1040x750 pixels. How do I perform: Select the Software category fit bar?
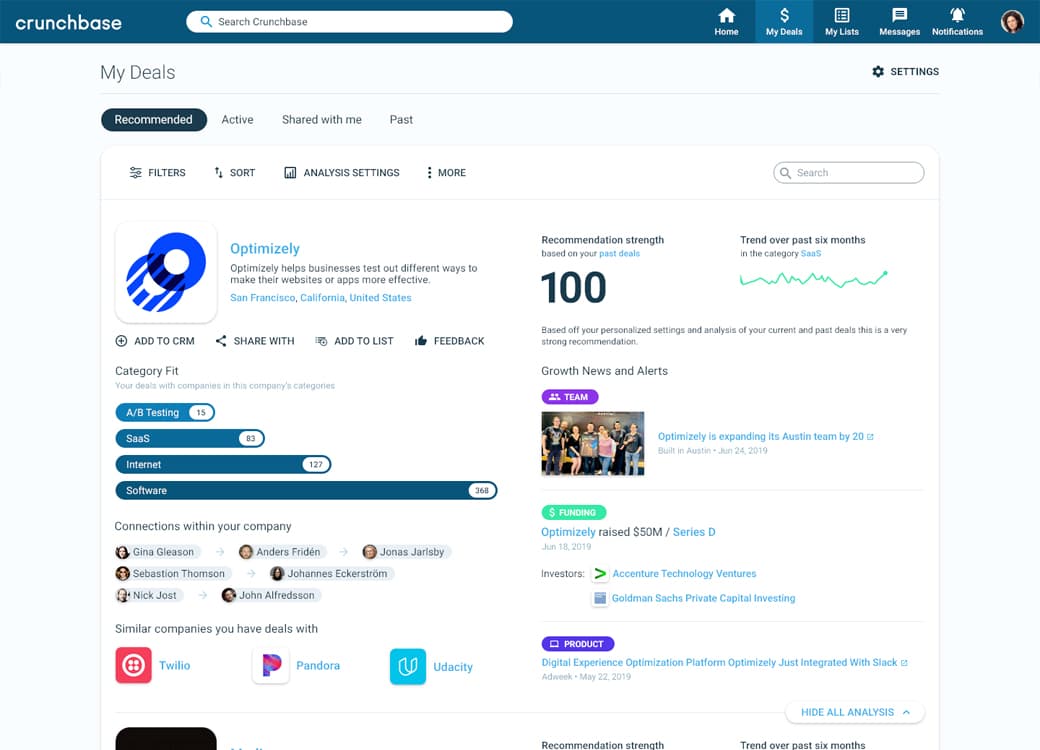click(x=305, y=491)
